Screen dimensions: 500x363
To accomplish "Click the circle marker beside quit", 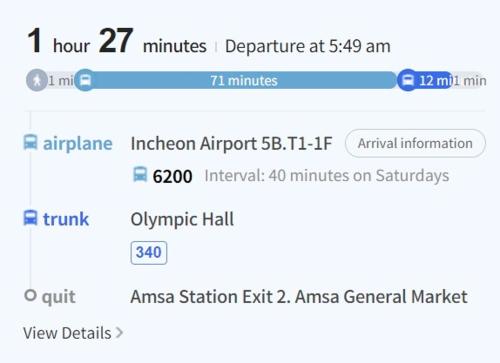I will [30, 295].
